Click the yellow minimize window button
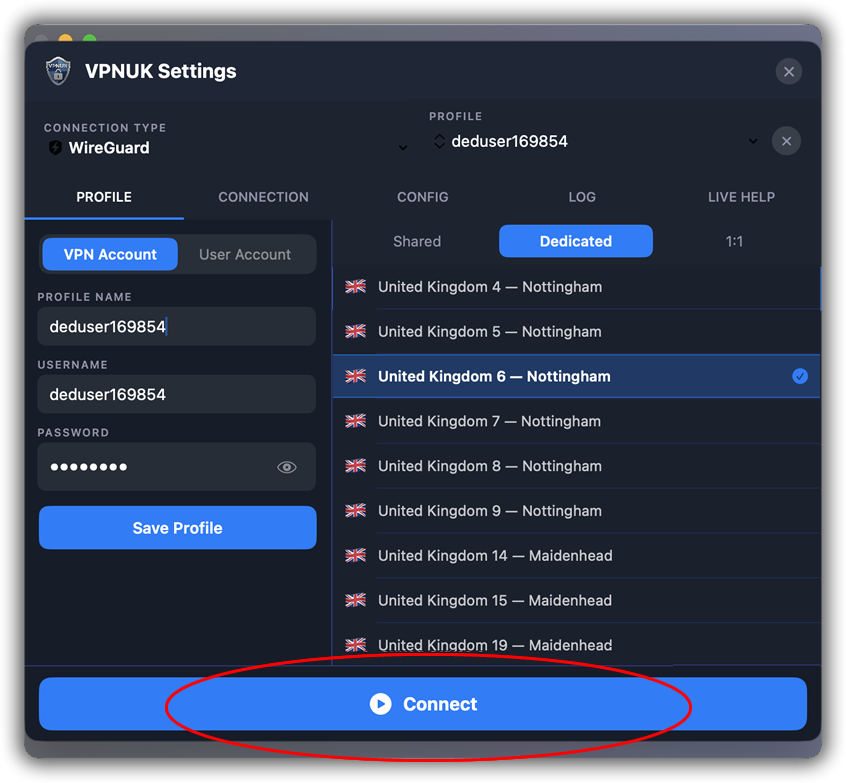 click(x=65, y=38)
